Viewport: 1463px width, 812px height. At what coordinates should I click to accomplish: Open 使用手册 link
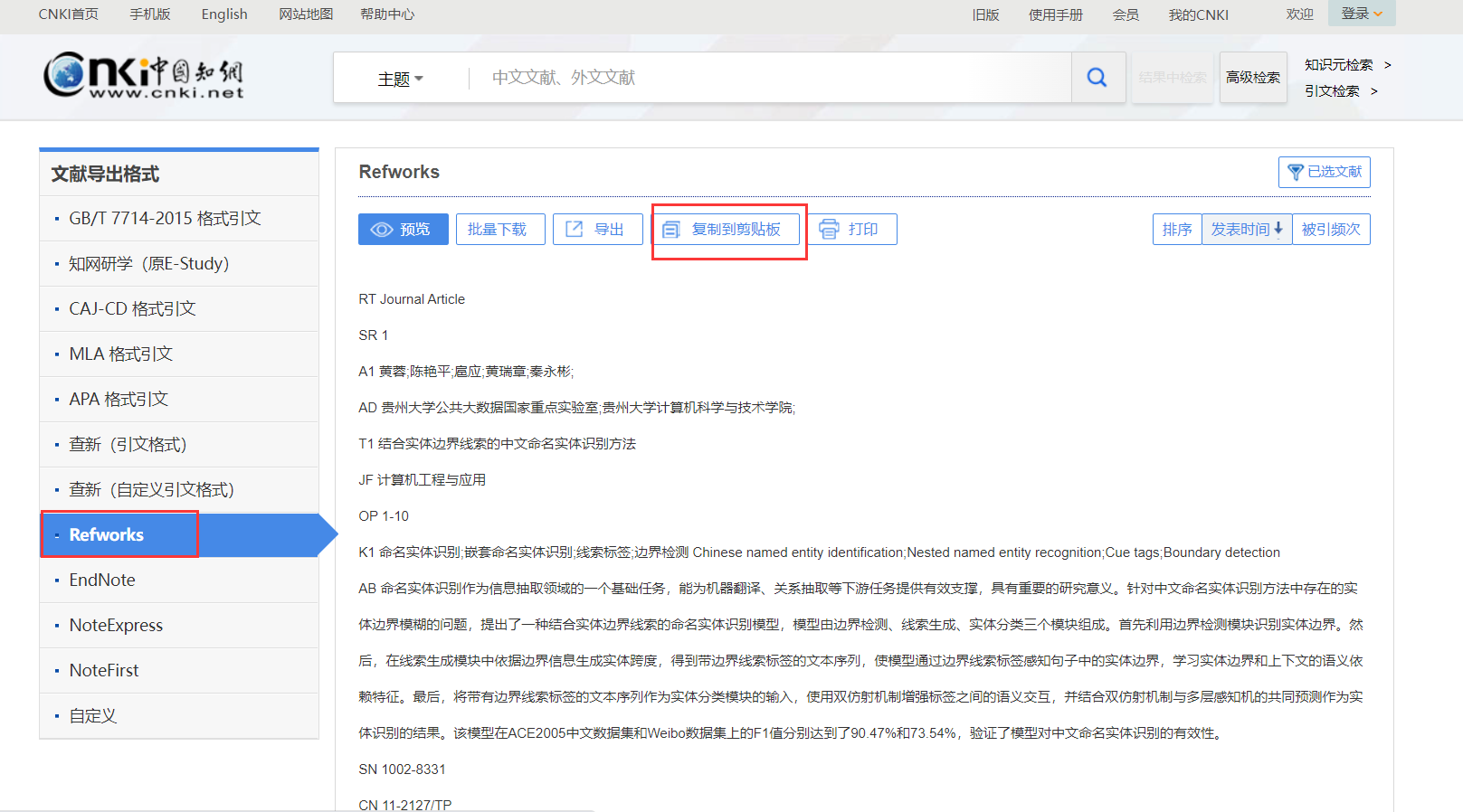tap(1056, 14)
